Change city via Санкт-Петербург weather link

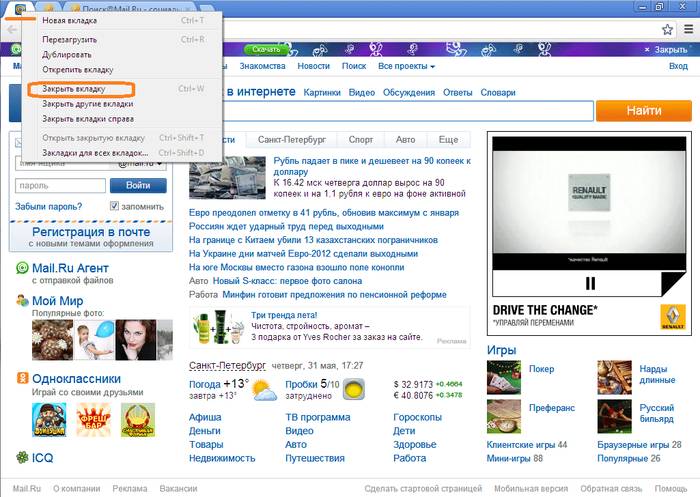tap(227, 365)
